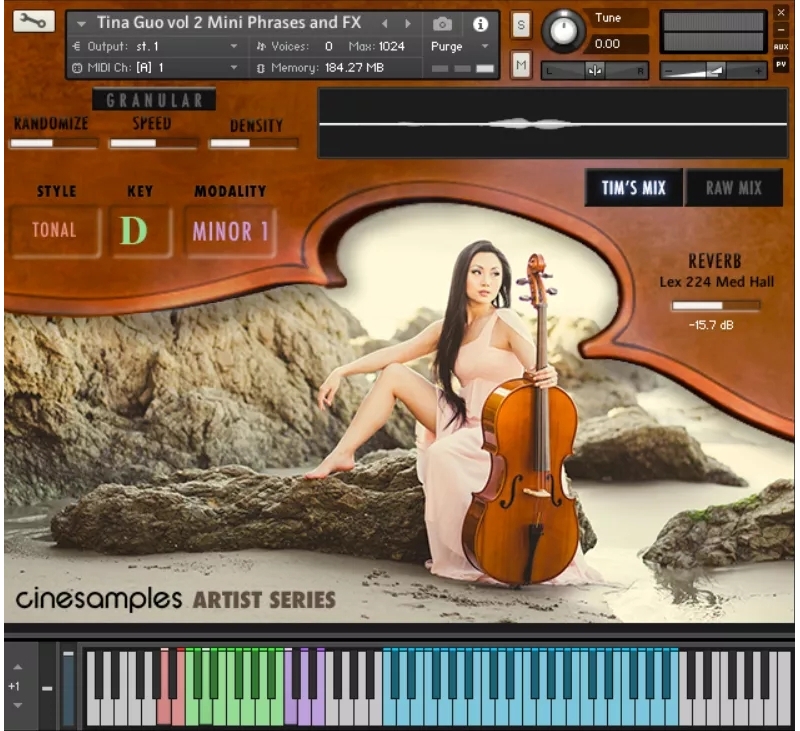Click the waveform display
800x731 pixels.
[553, 123]
